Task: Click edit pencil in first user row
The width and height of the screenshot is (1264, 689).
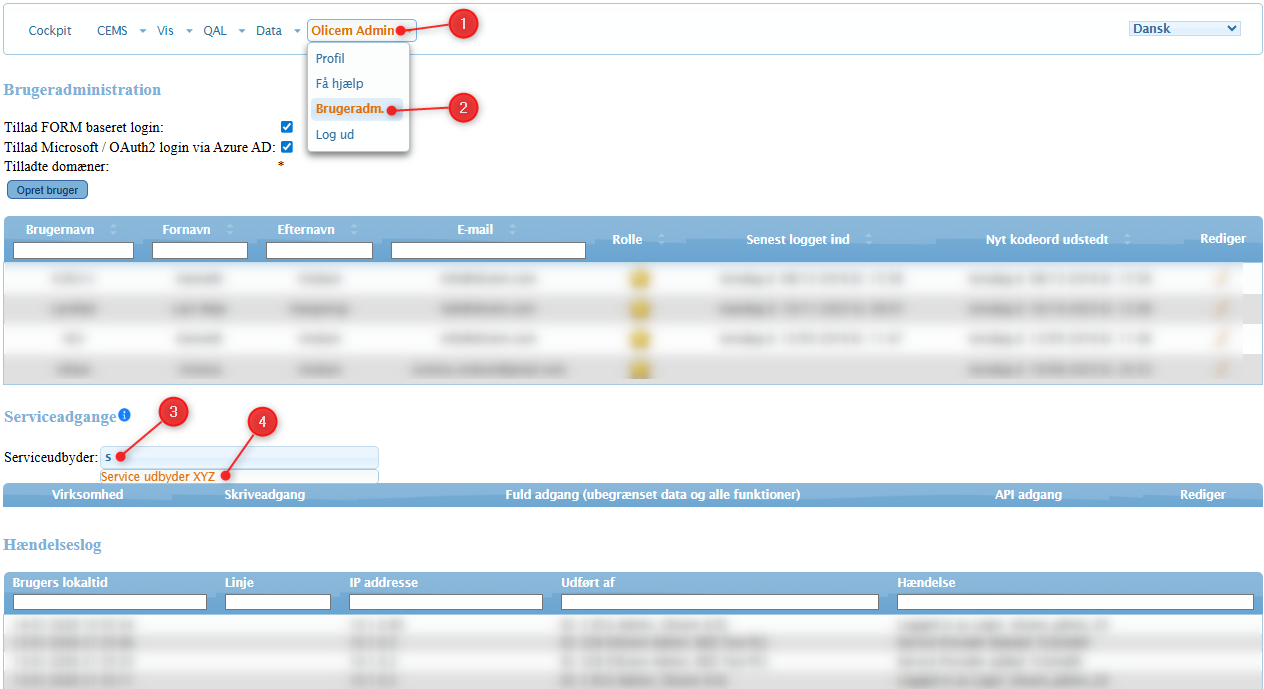Action: 1221,279
